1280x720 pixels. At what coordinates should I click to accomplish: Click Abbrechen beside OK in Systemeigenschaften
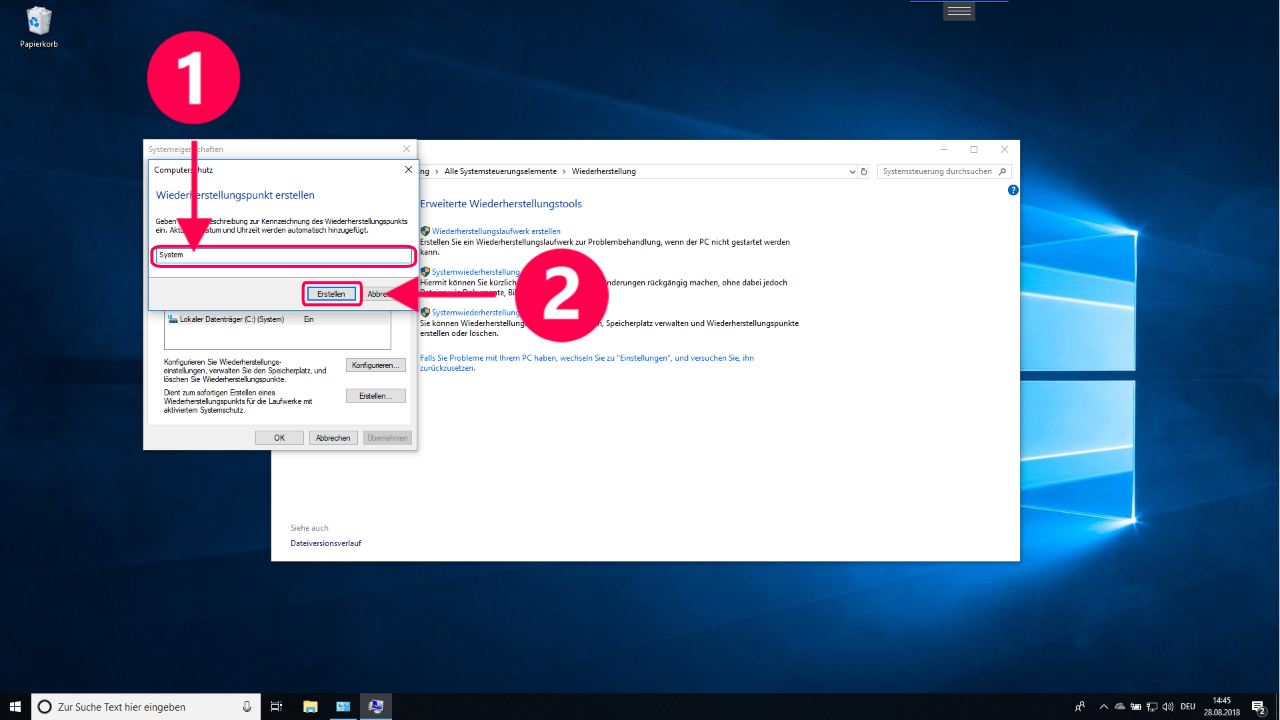(x=333, y=438)
